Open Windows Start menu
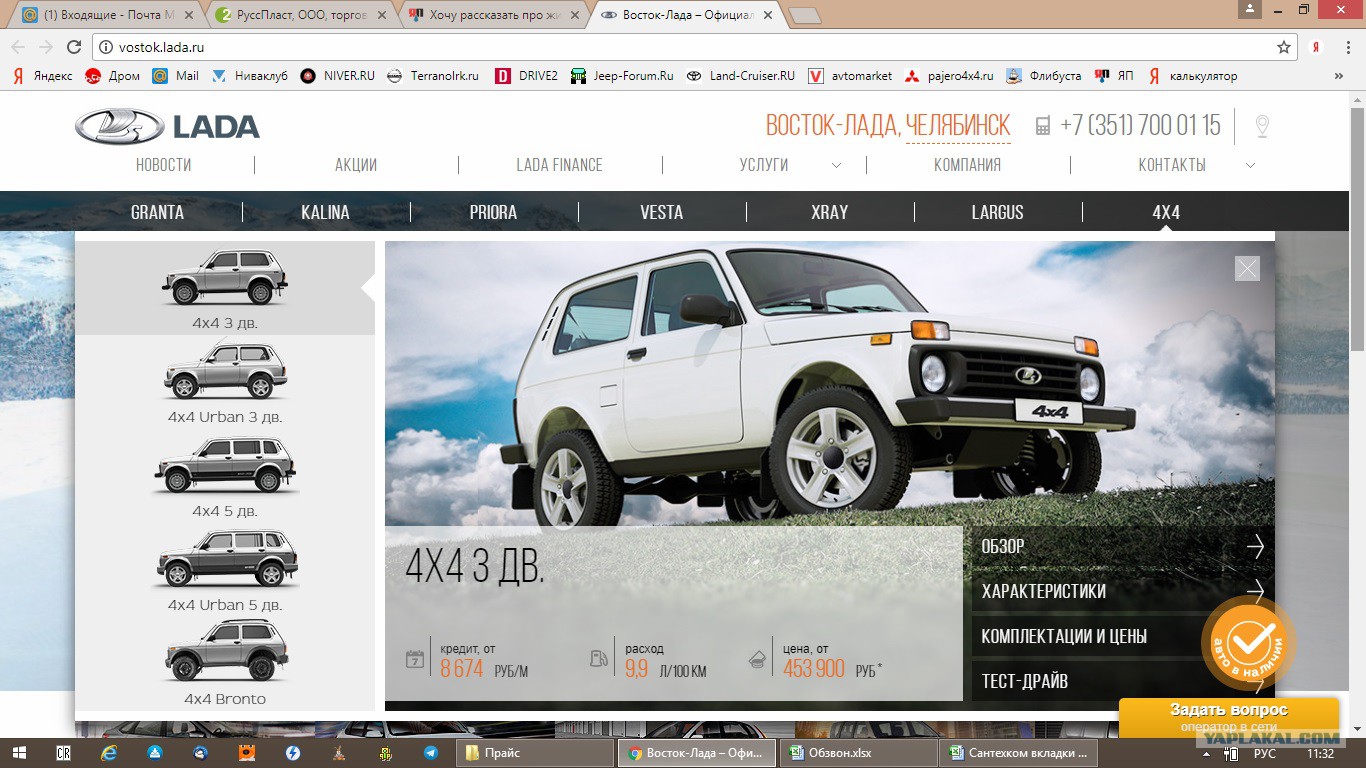Viewport: 1366px width, 768px height. 20,753
